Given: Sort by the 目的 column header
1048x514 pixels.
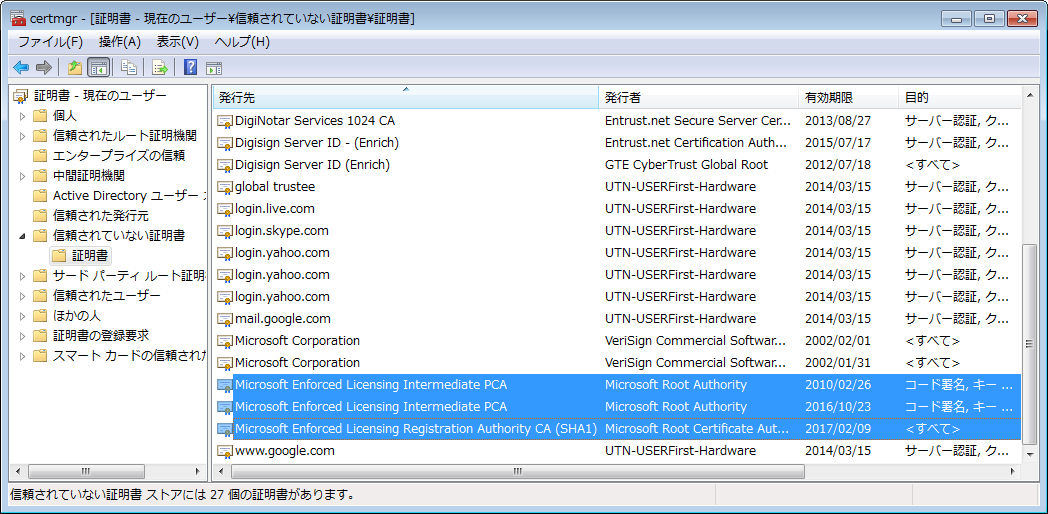Looking at the screenshot, I should click(960, 98).
